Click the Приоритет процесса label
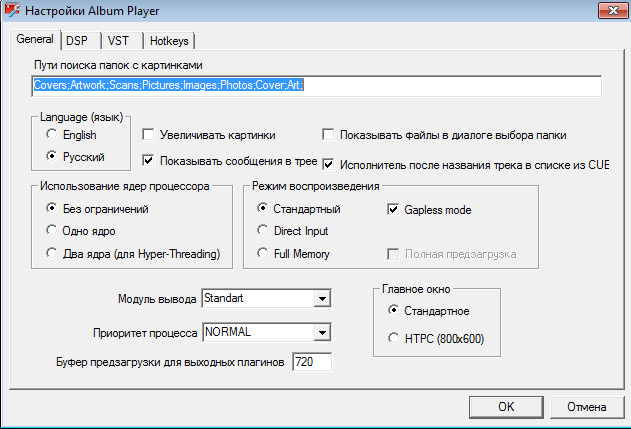 pos(145,333)
